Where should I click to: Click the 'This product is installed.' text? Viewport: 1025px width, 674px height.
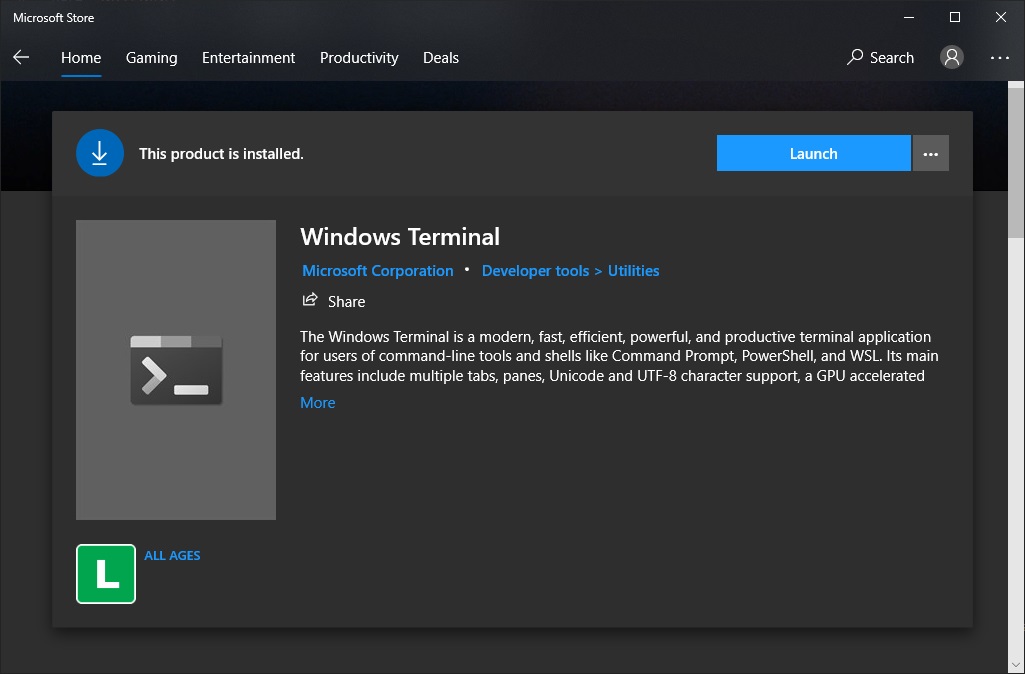coord(222,154)
